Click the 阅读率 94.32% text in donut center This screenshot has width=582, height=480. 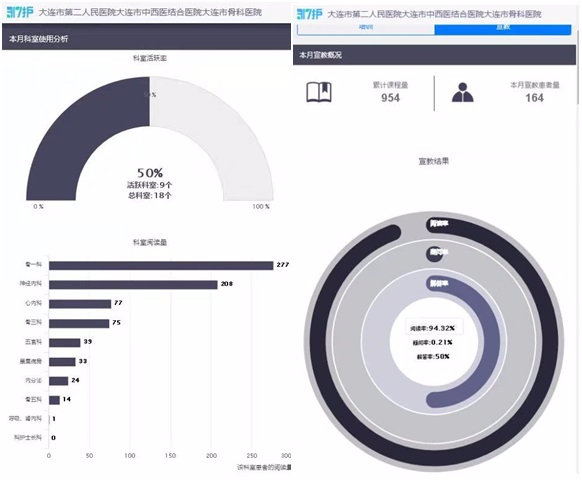point(432,328)
